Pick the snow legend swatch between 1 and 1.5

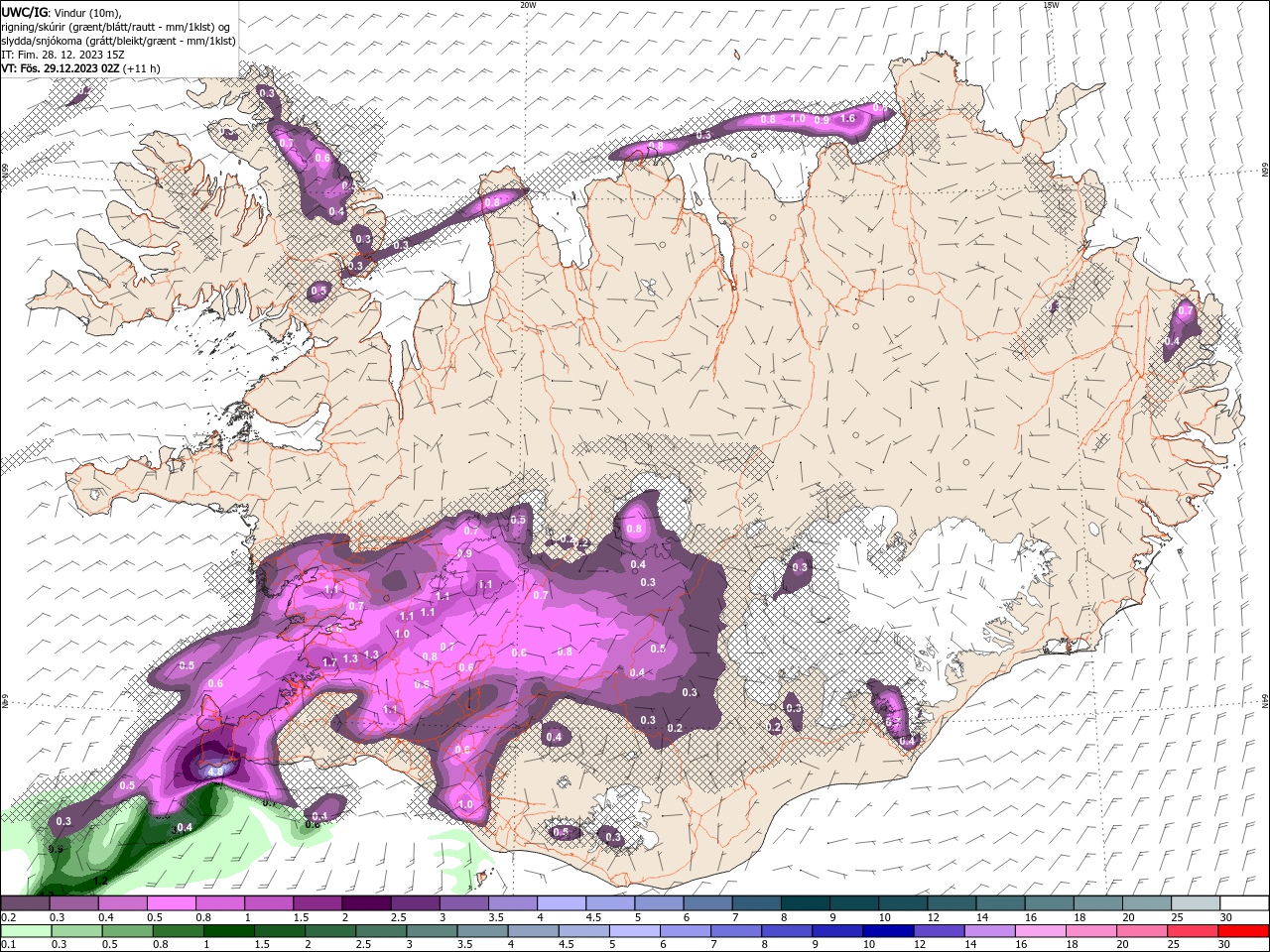pyautogui.click(x=269, y=903)
